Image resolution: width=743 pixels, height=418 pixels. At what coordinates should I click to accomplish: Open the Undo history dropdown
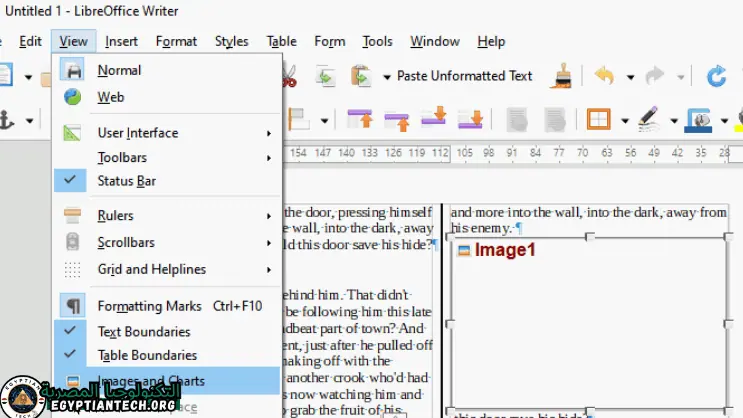tap(631, 77)
